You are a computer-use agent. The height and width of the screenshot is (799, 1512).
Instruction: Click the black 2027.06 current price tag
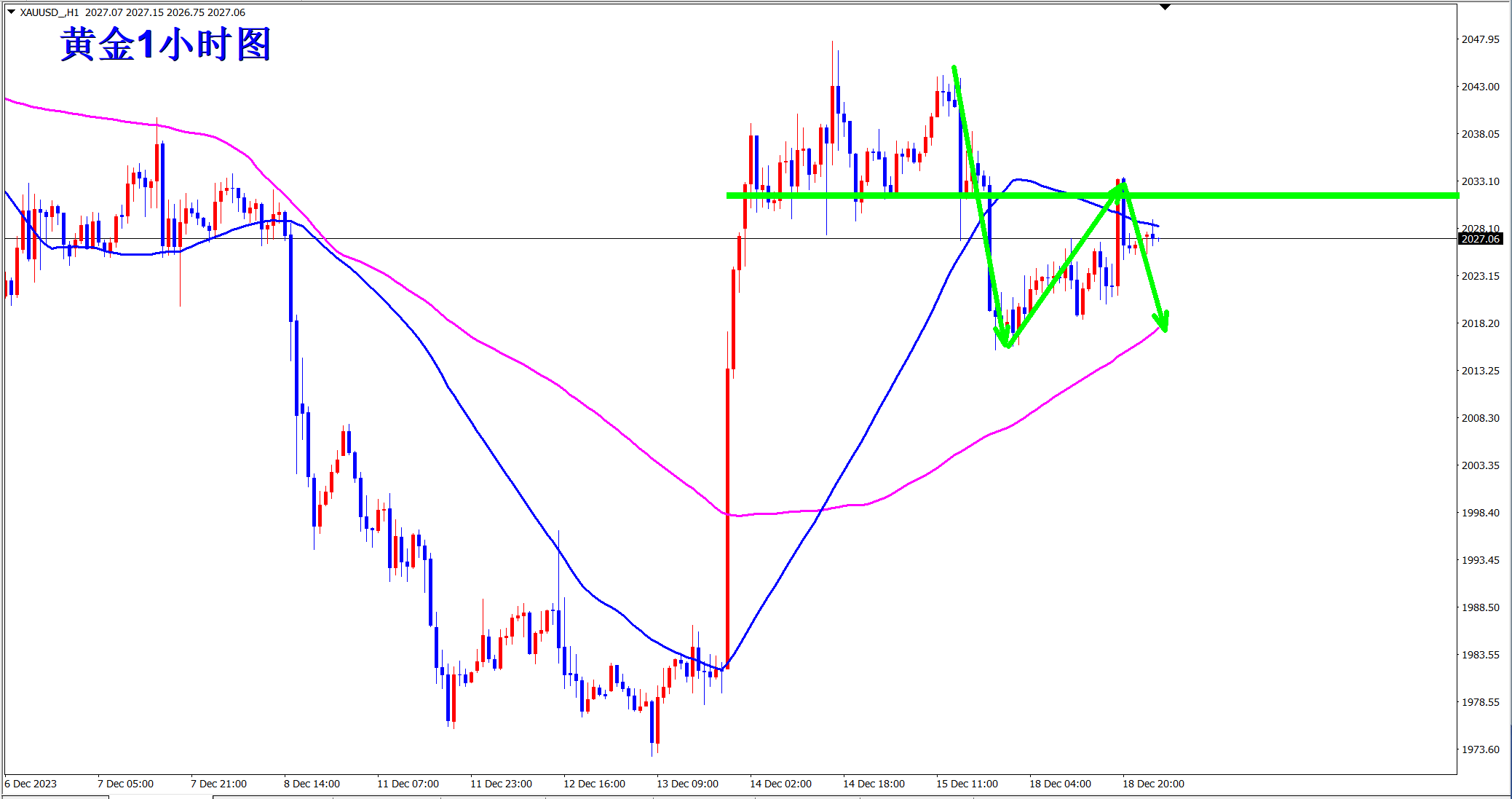1481,239
